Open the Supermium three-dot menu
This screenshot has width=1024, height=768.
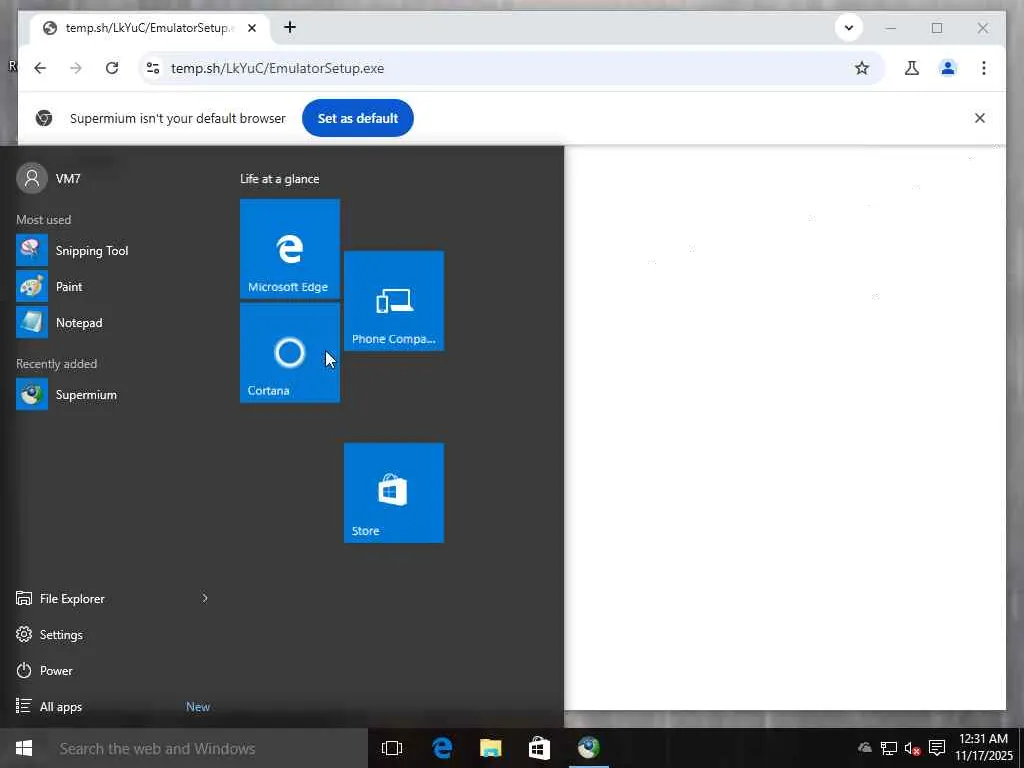tap(984, 68)
